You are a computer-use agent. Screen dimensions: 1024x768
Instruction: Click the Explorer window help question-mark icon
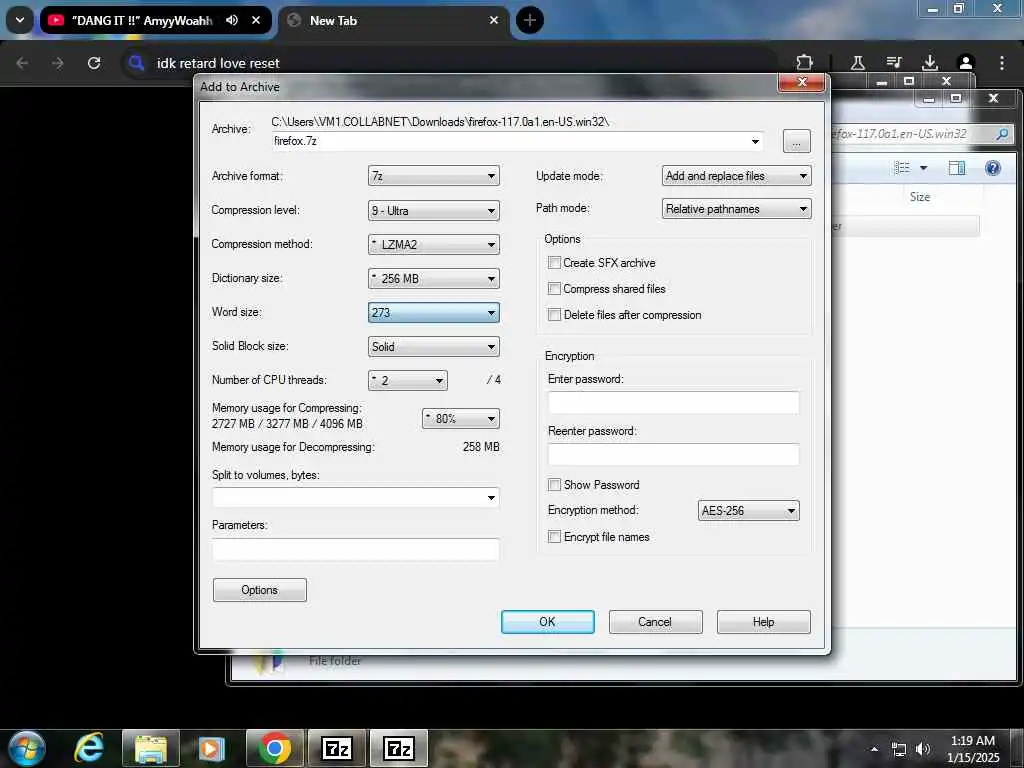click(993, 168)
